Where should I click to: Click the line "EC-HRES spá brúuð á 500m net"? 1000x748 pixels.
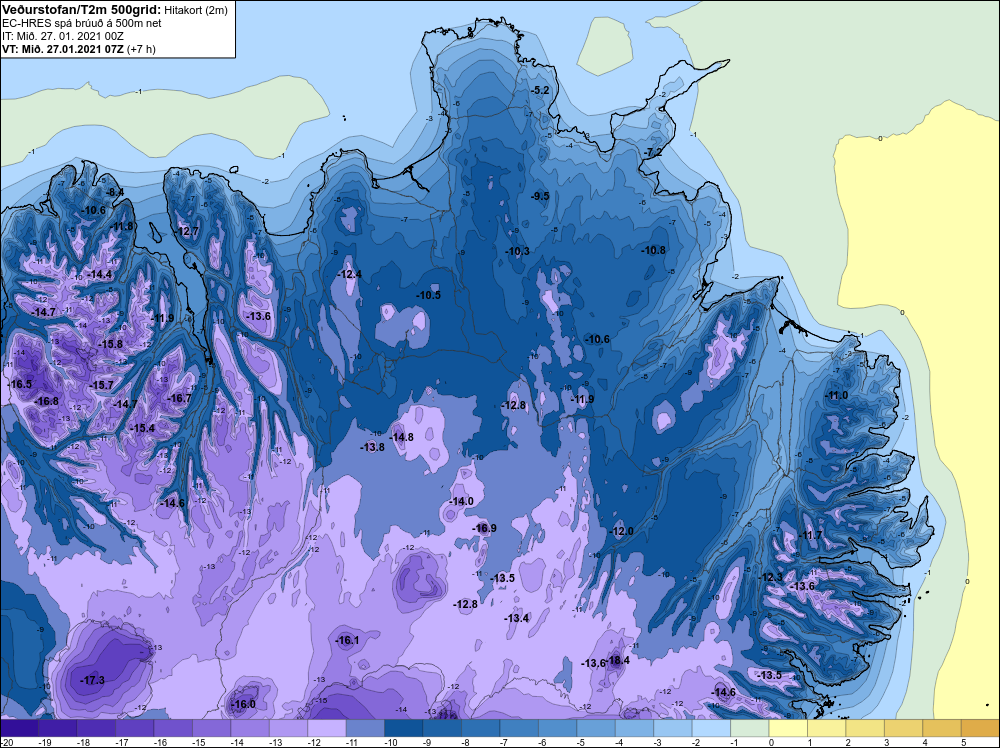click(82, 23)
